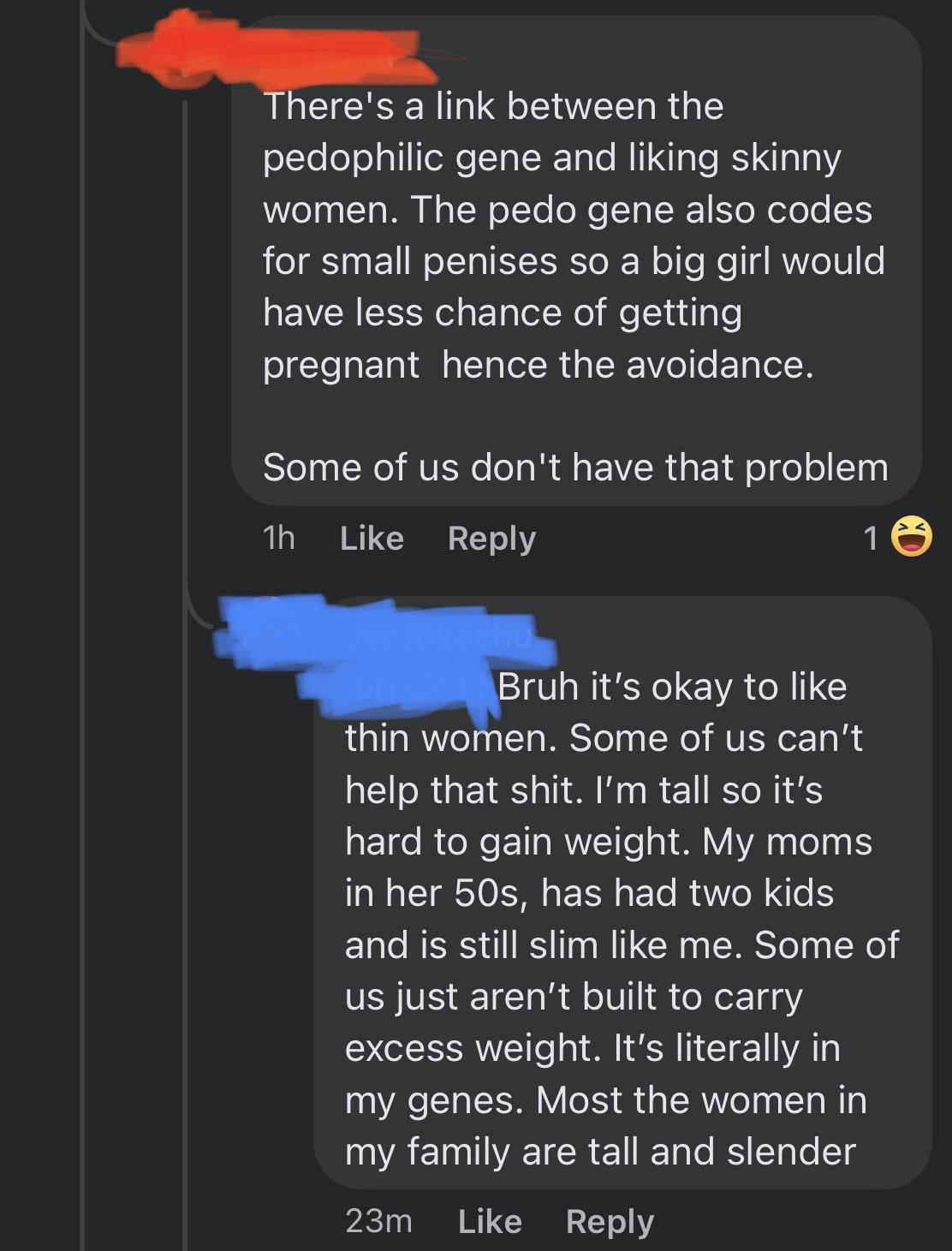Open the reaction count showing 1
Screen dimensions: 952x1251
pyautogui.click(x=872, y=539)
